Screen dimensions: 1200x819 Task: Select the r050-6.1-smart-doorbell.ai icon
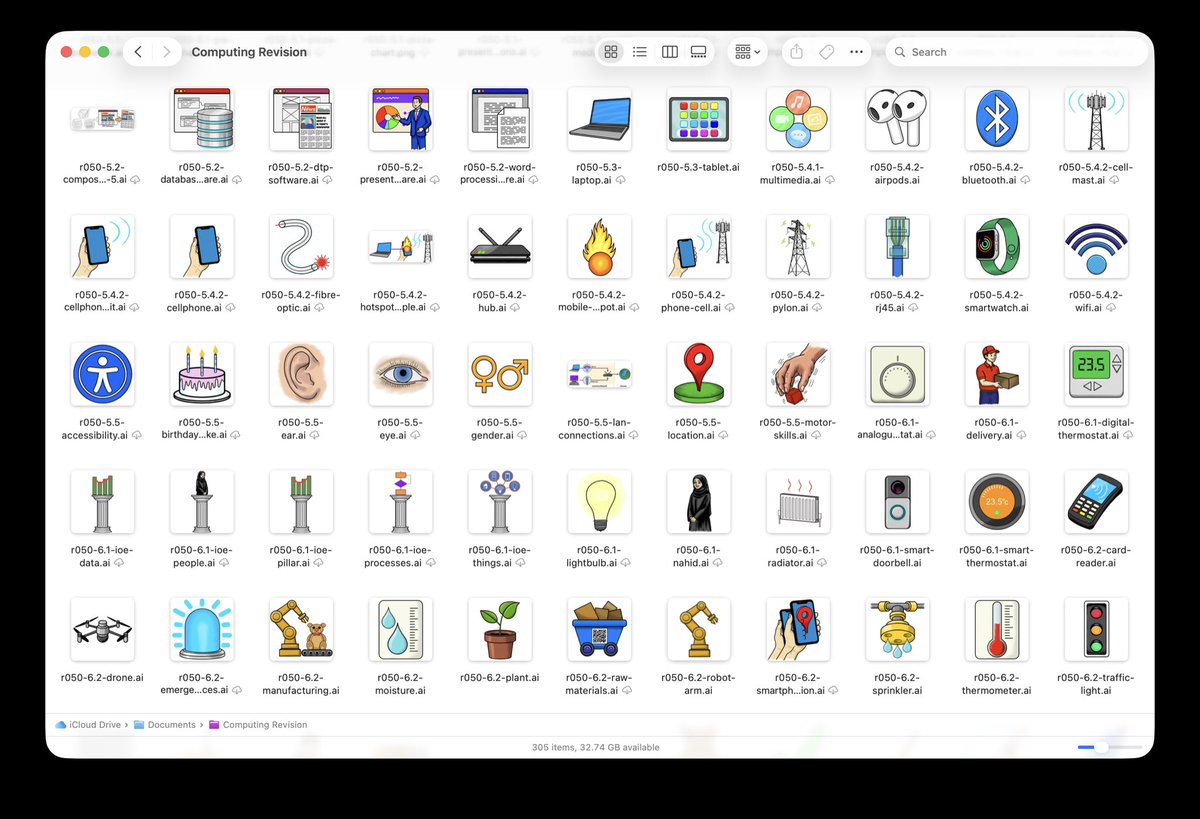[x=898, y=503]
